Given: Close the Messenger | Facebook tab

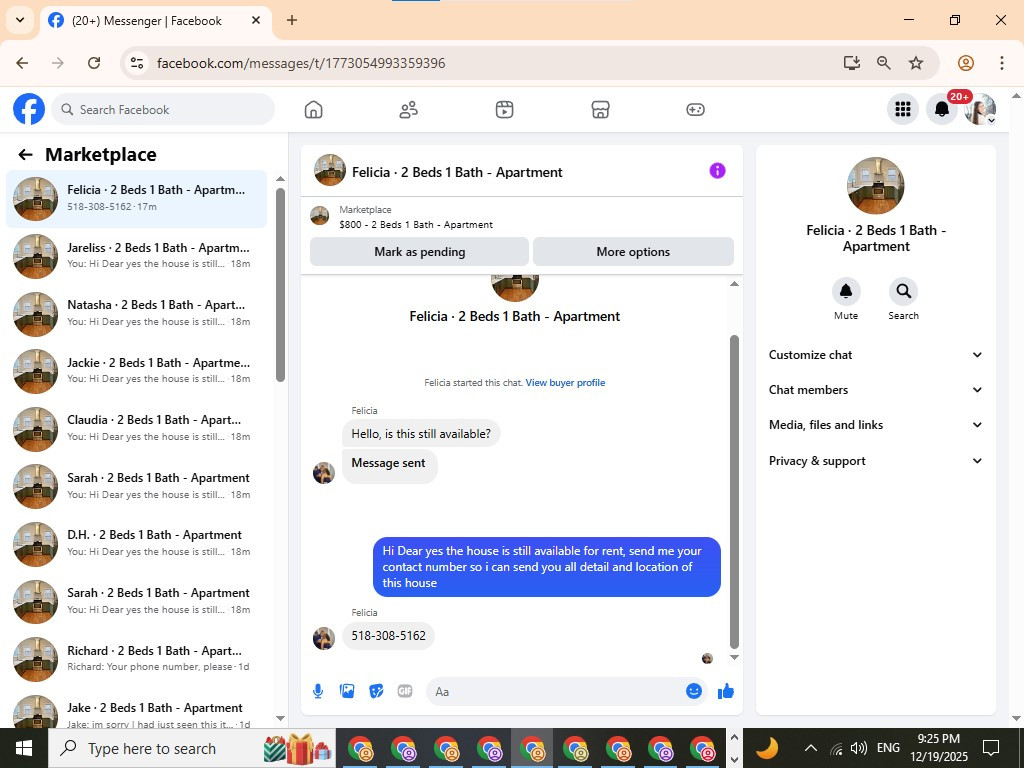Looking at the screenshot, I should coord(256,20).
